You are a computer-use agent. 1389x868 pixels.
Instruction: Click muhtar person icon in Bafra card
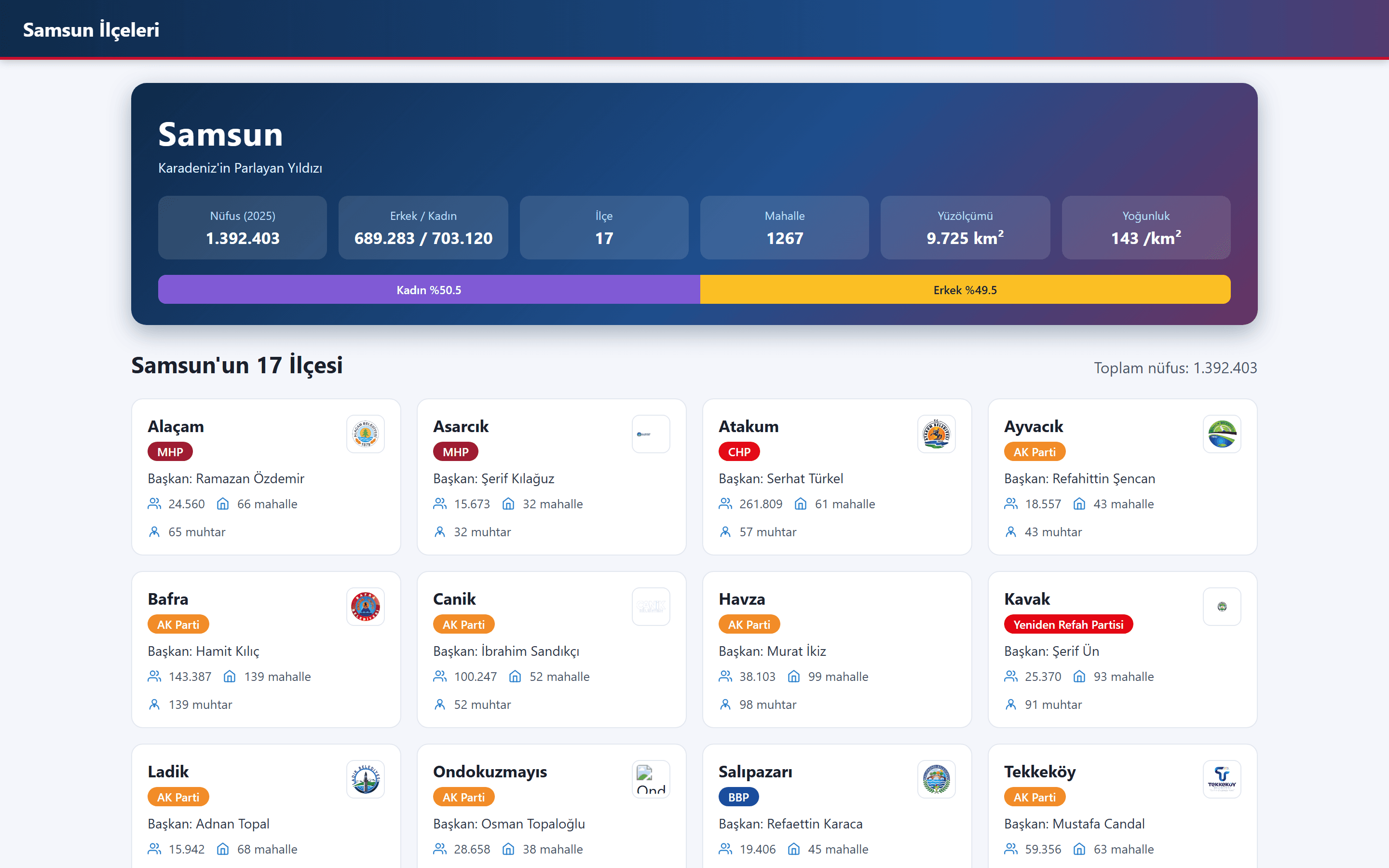[x=154, y=705]
